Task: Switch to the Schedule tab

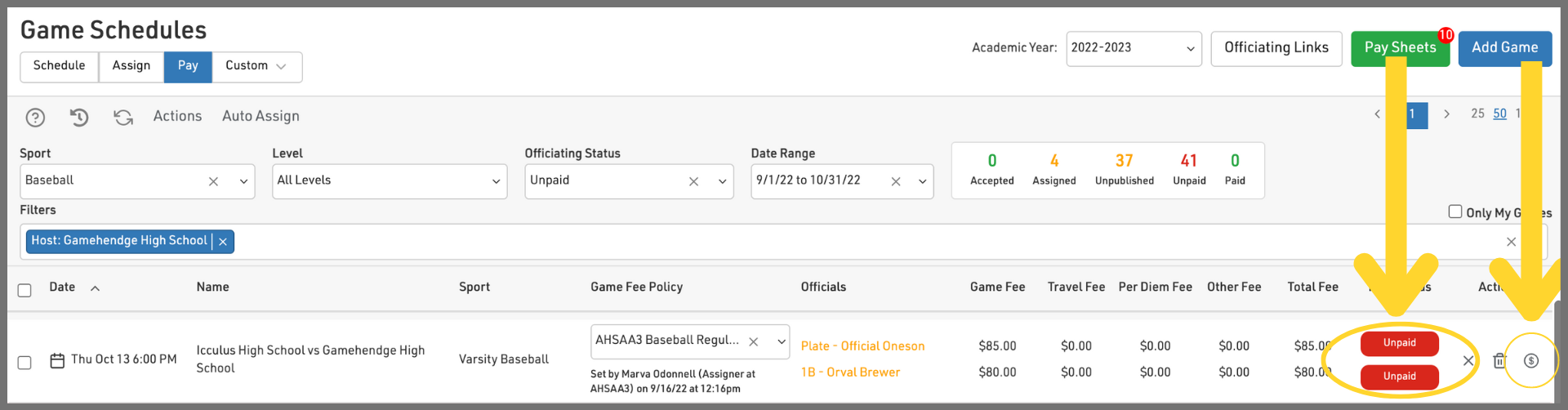Action: [59, 66]
